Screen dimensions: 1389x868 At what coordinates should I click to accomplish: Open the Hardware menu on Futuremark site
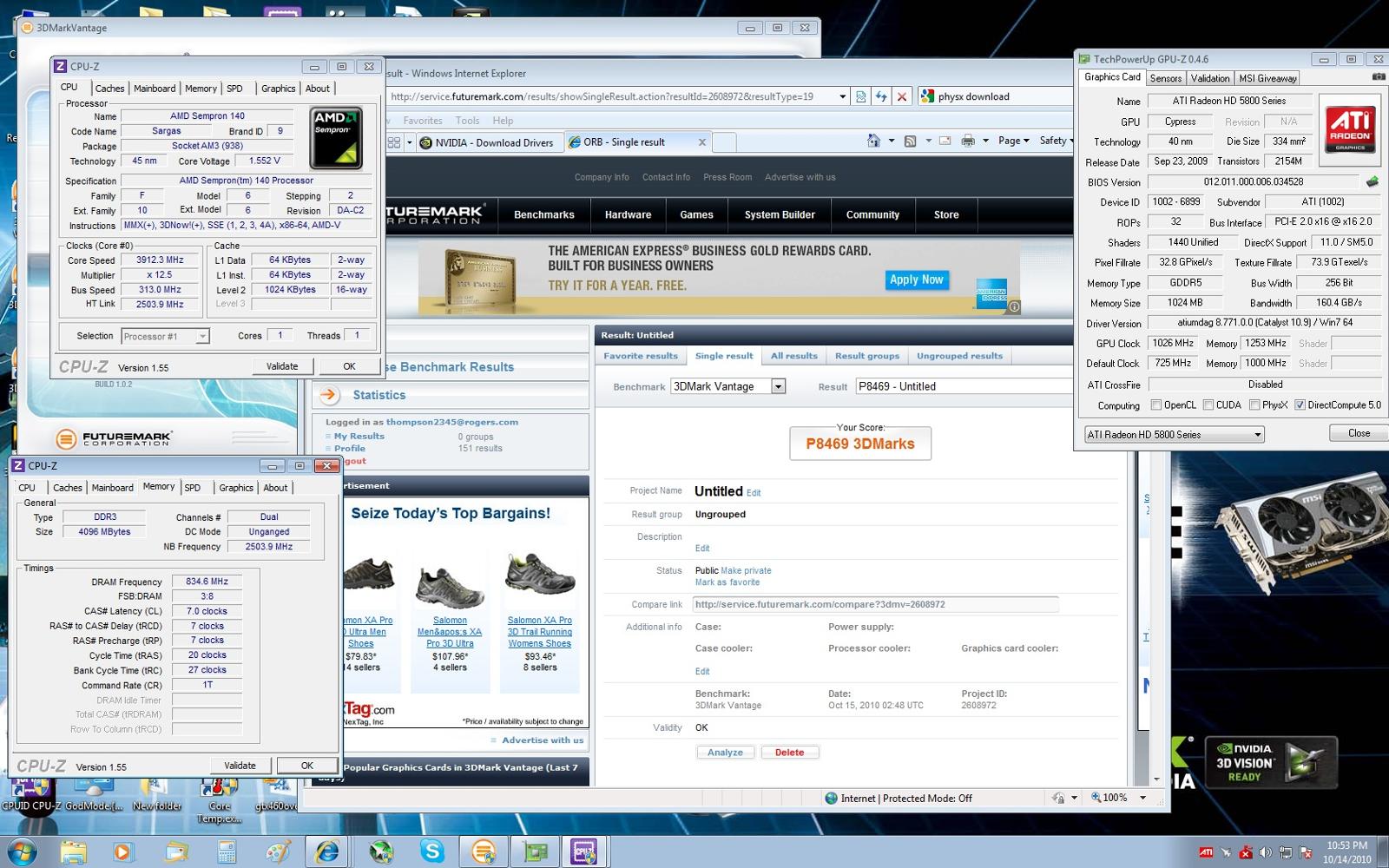tap(628, 214)
